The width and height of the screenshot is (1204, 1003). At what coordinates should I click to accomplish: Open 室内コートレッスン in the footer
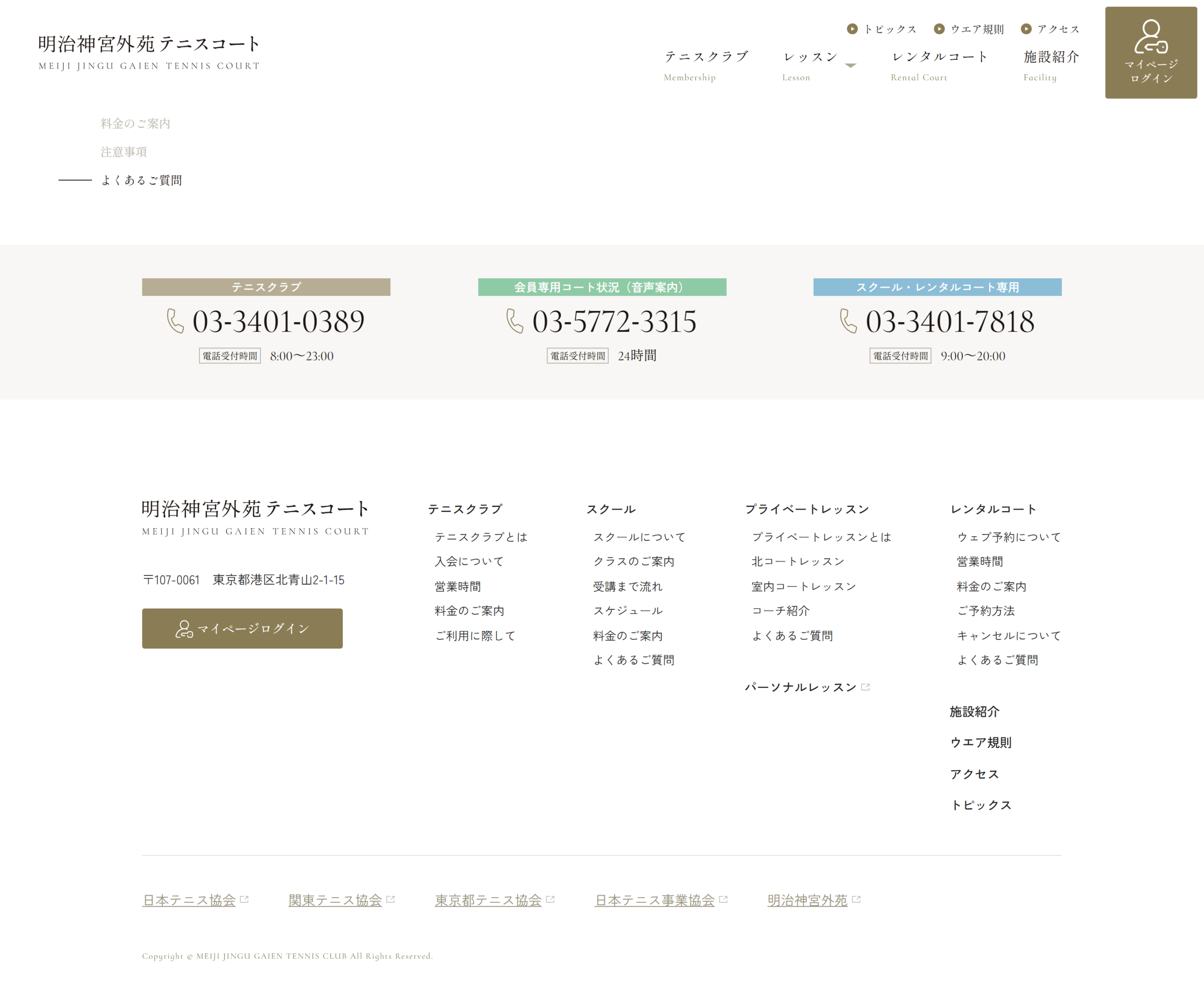(x=804, y=586)
